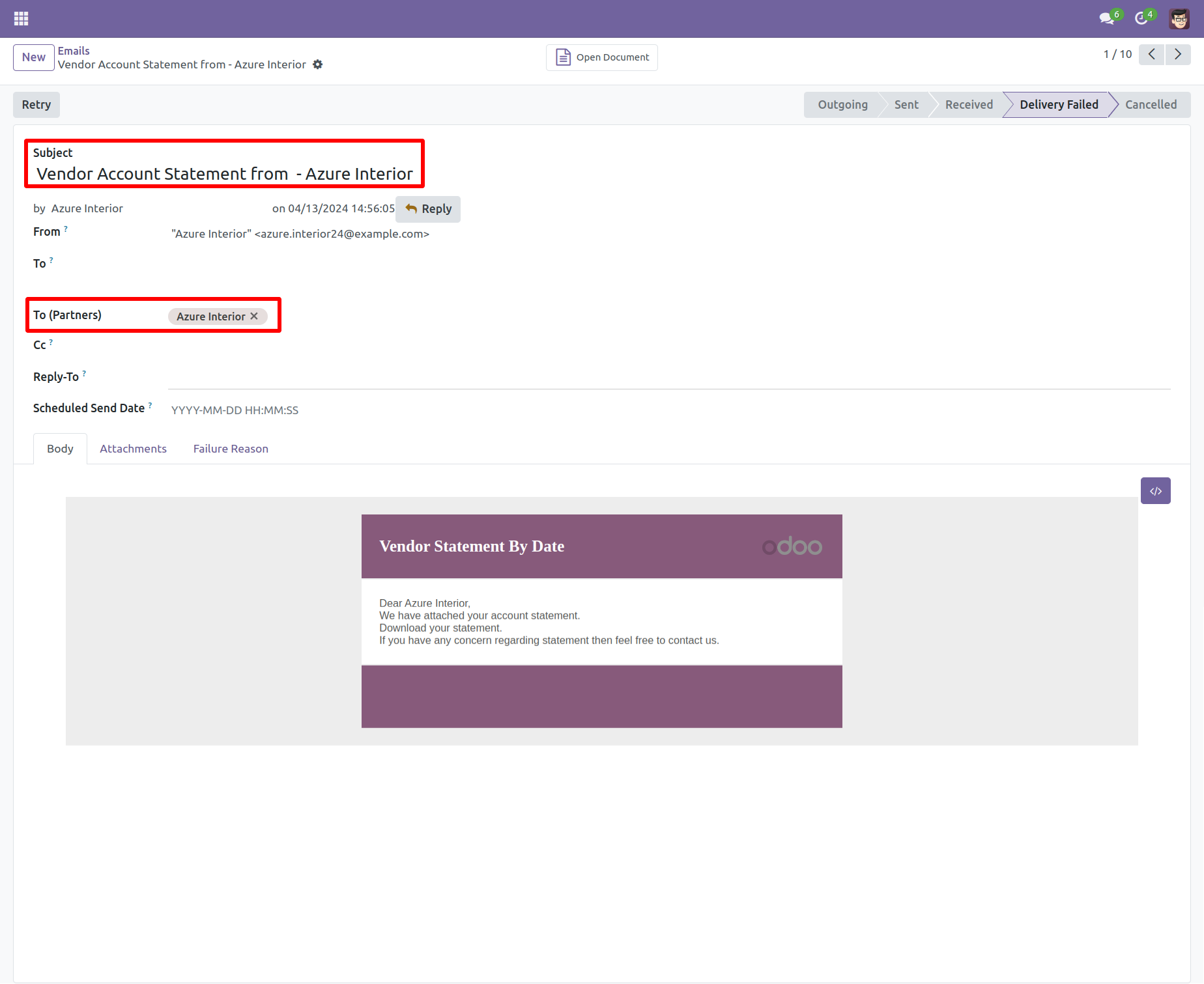Image resolution: width=1204 pixels, height=984 pixels.
Task: Show help tooltip for To field
Action: pyautogui.click(x=51, y=260)
